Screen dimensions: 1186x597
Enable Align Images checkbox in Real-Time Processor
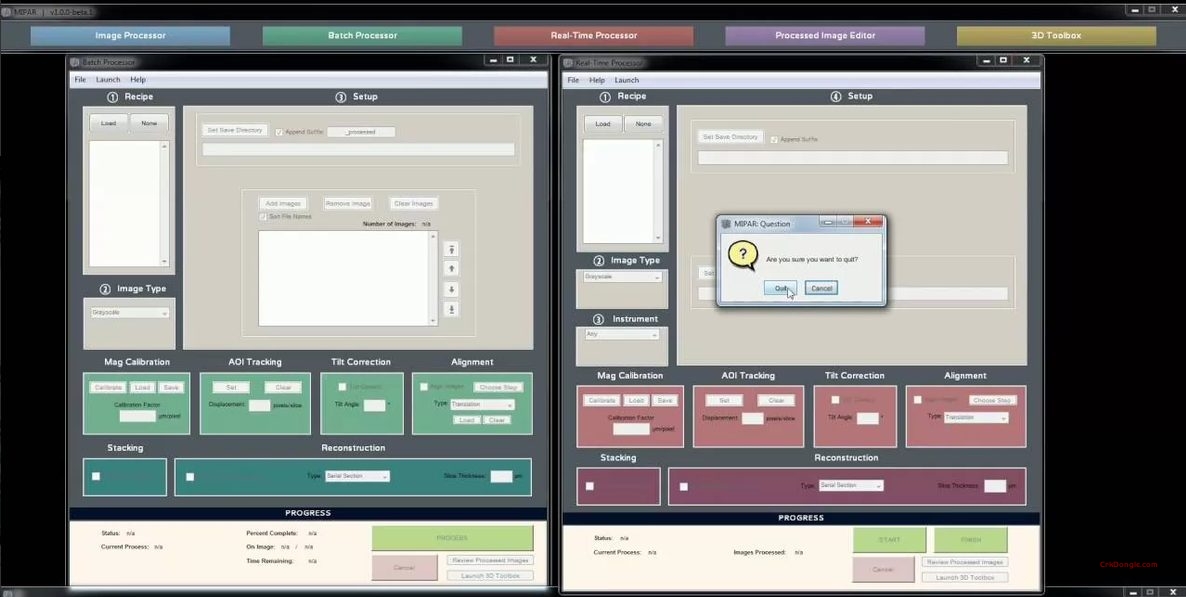click(917, 400)
